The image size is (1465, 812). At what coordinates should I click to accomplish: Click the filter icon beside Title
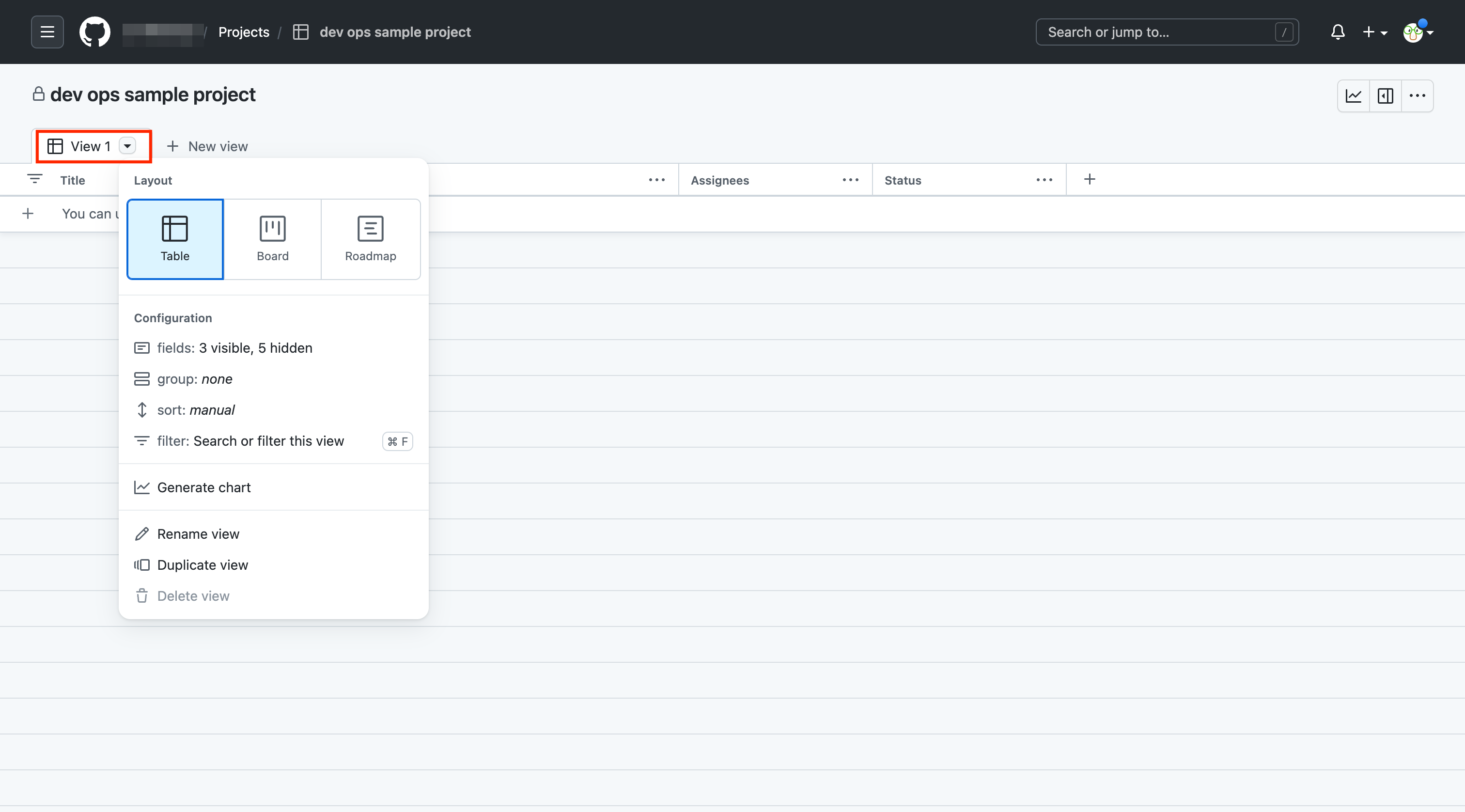(35, 179)
